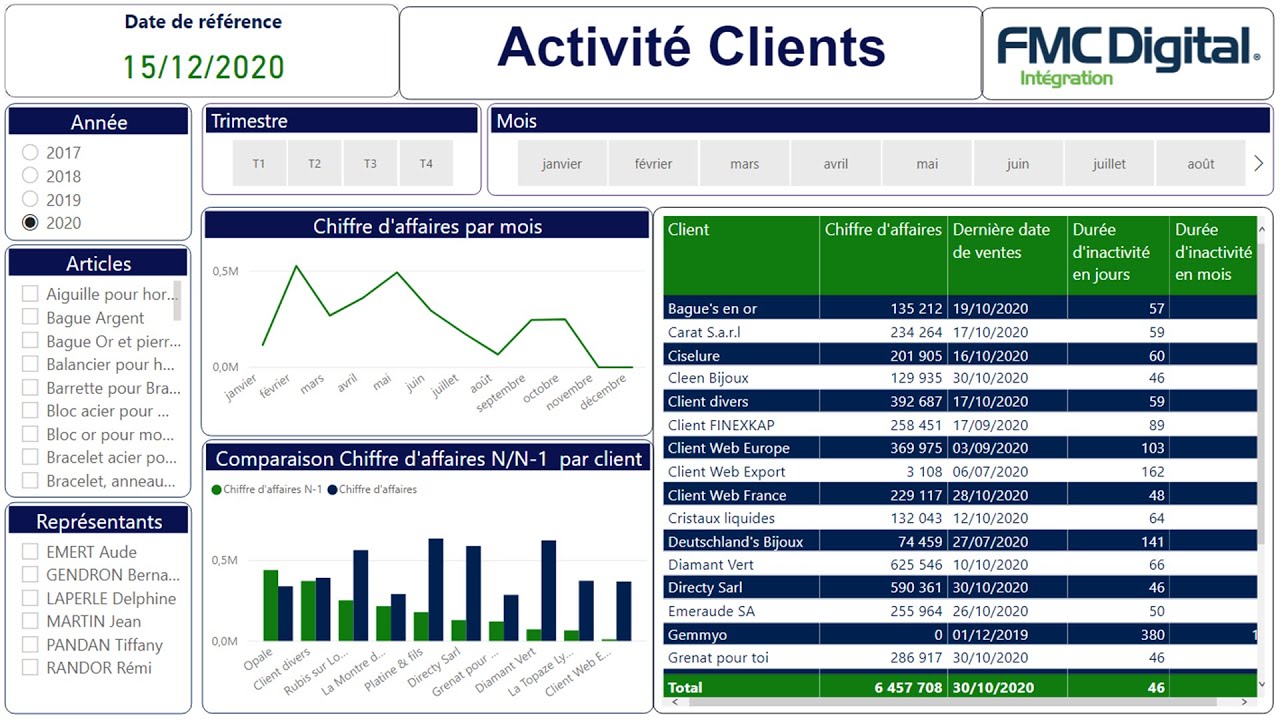Select the Client Web Export row
This screenshot has width=1280, height=720.
960,471
